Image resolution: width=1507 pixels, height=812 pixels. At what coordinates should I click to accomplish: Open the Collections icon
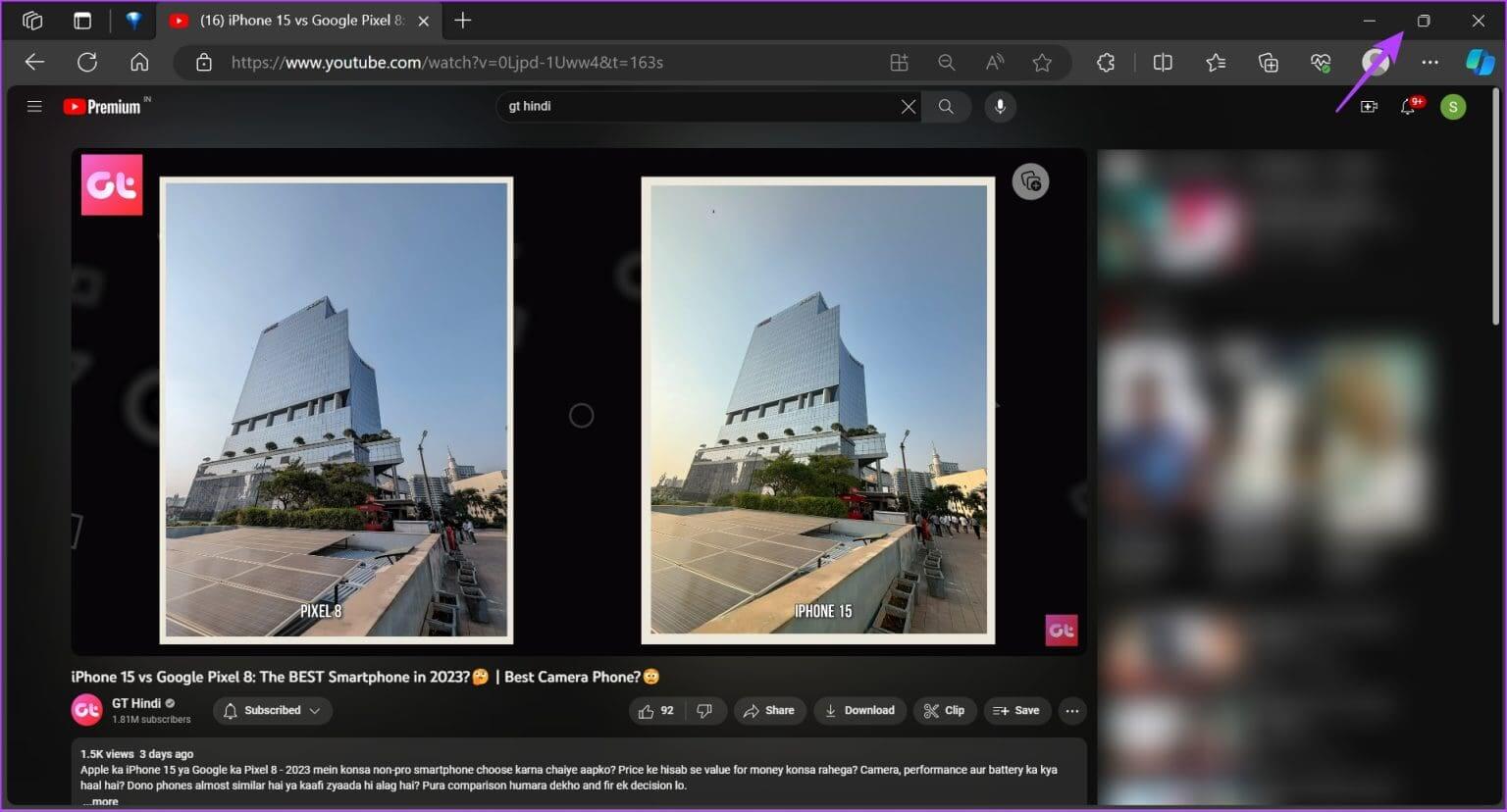1269,63
